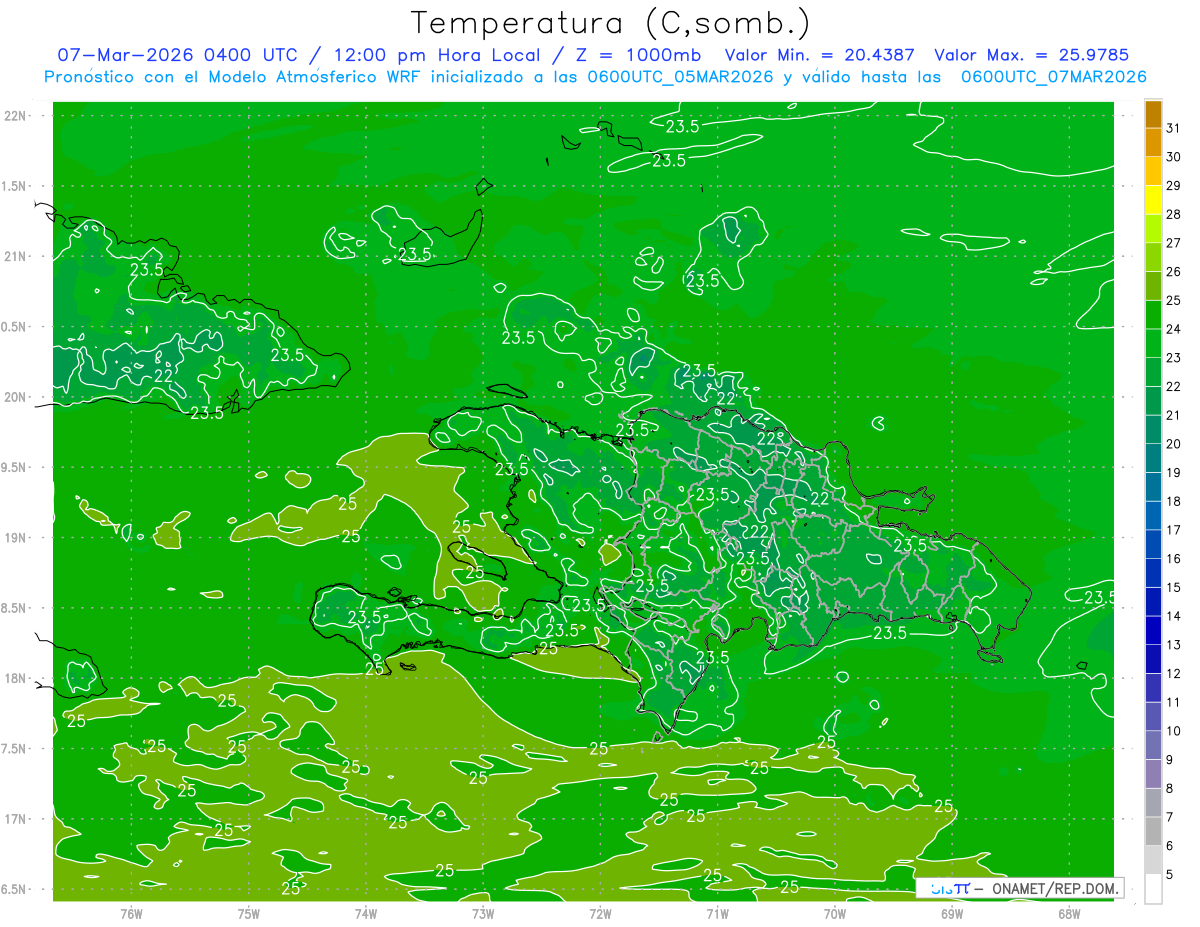Click the '0600UTC_07MAR2026' valid-until time
1200x927 pixels.
(x=1053, y=77)
